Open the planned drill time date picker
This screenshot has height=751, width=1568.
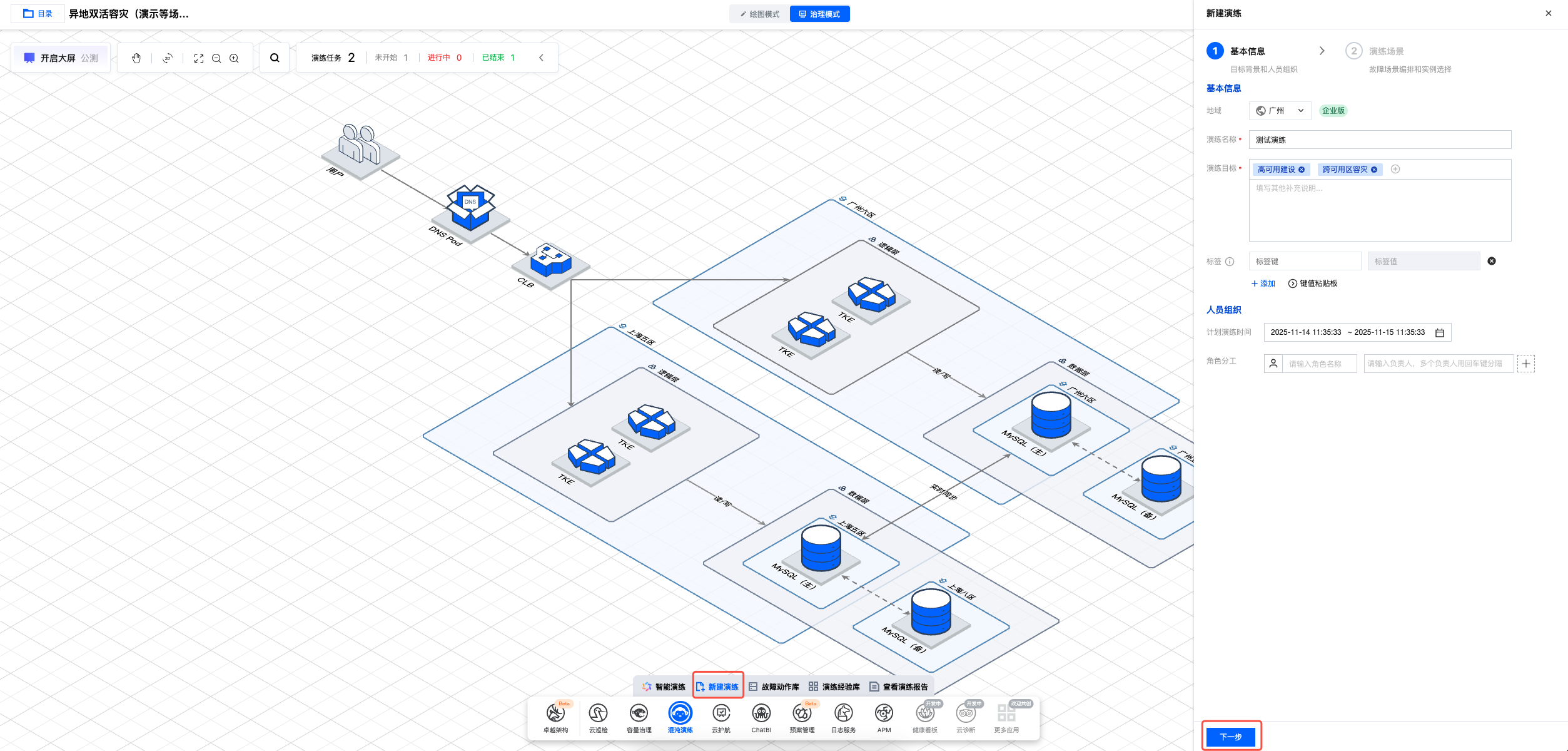[1439, 332]
